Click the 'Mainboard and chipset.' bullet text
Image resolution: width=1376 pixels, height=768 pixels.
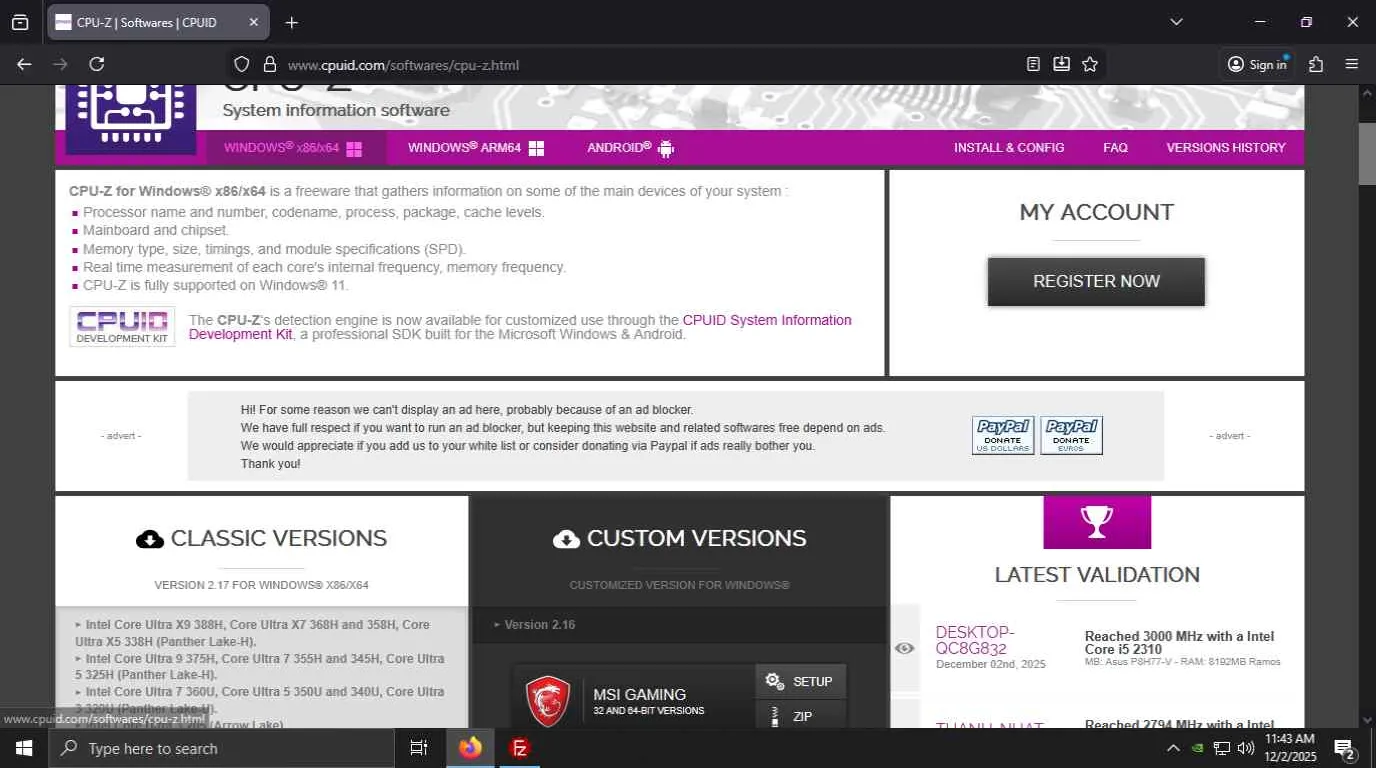(156, 230)
